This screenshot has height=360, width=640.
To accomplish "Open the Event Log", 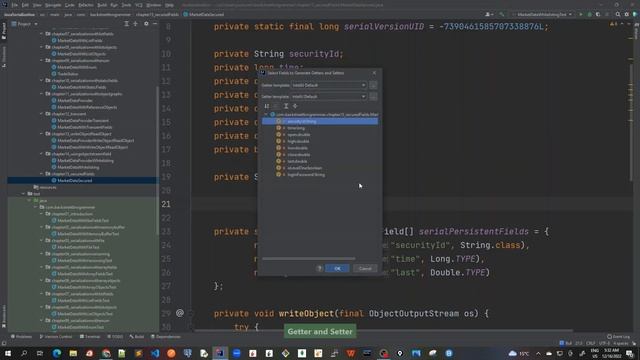I will [x=618, y=337].
